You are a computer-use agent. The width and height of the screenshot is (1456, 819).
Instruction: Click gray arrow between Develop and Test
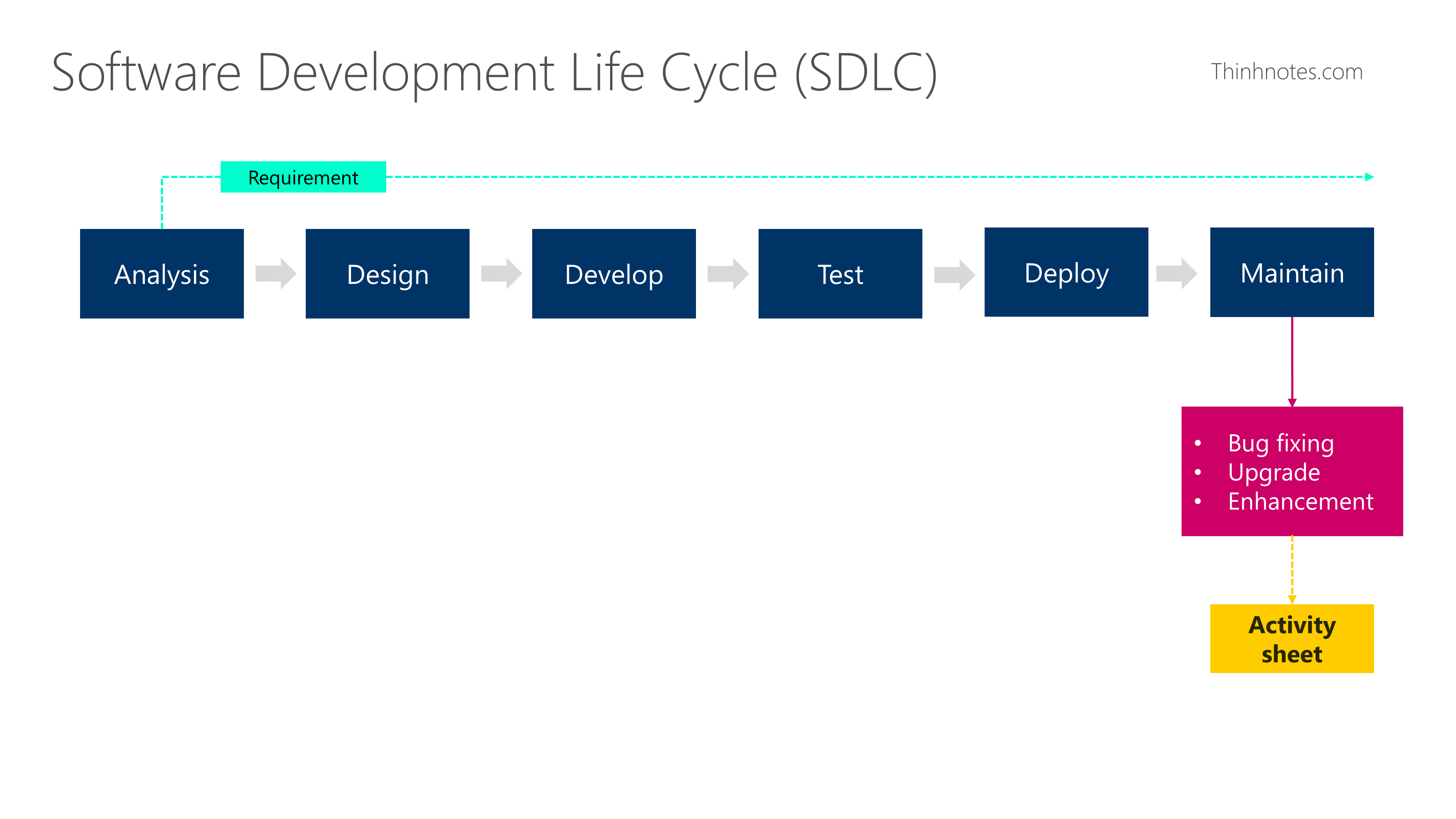coord(728,274)
